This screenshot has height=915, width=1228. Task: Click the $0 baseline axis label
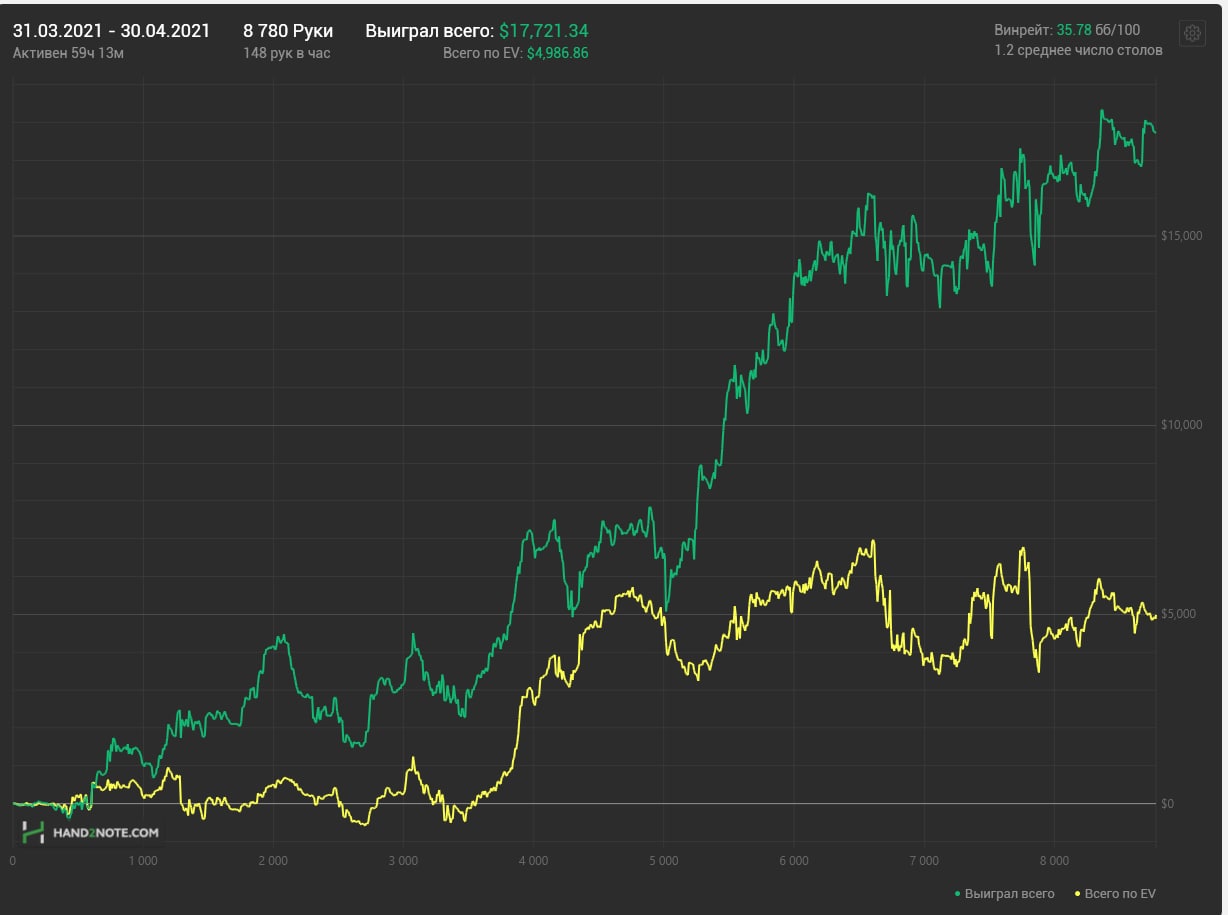click(1166, 804)
